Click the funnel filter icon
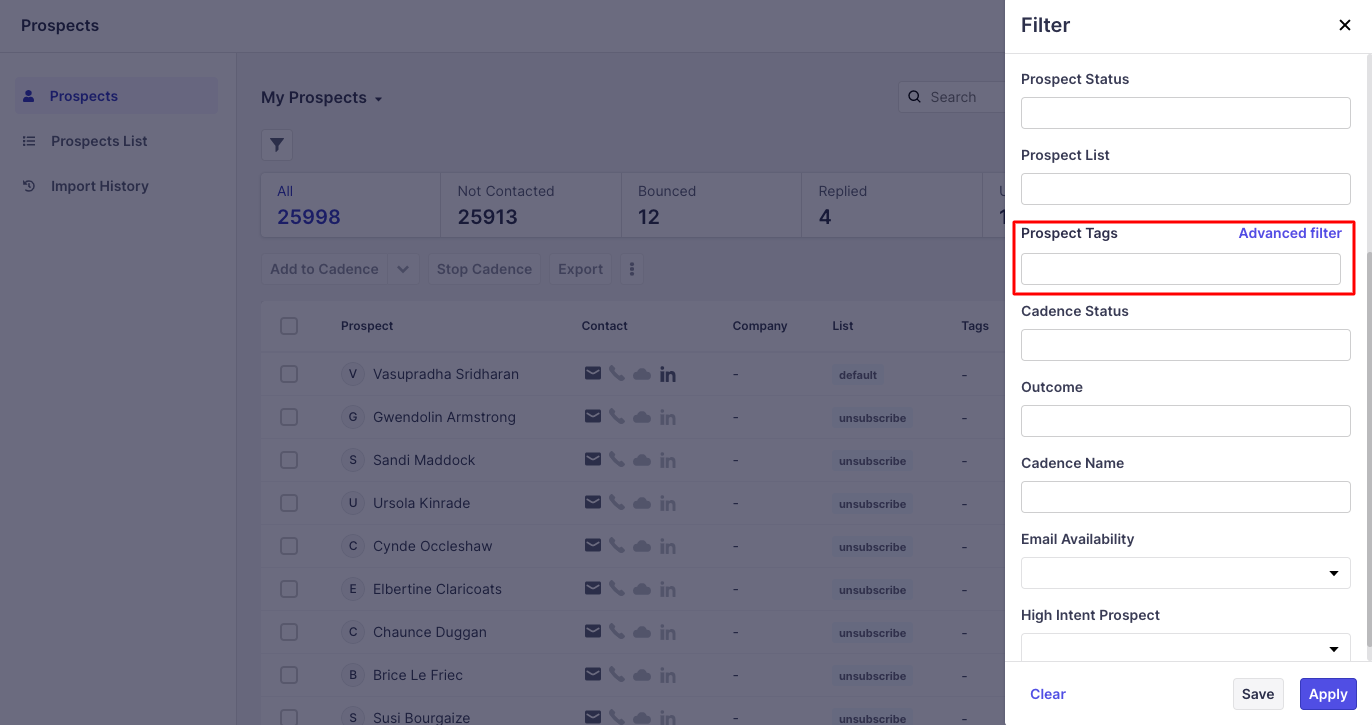Screen dimensions: 1372x725 coord(277,145)
